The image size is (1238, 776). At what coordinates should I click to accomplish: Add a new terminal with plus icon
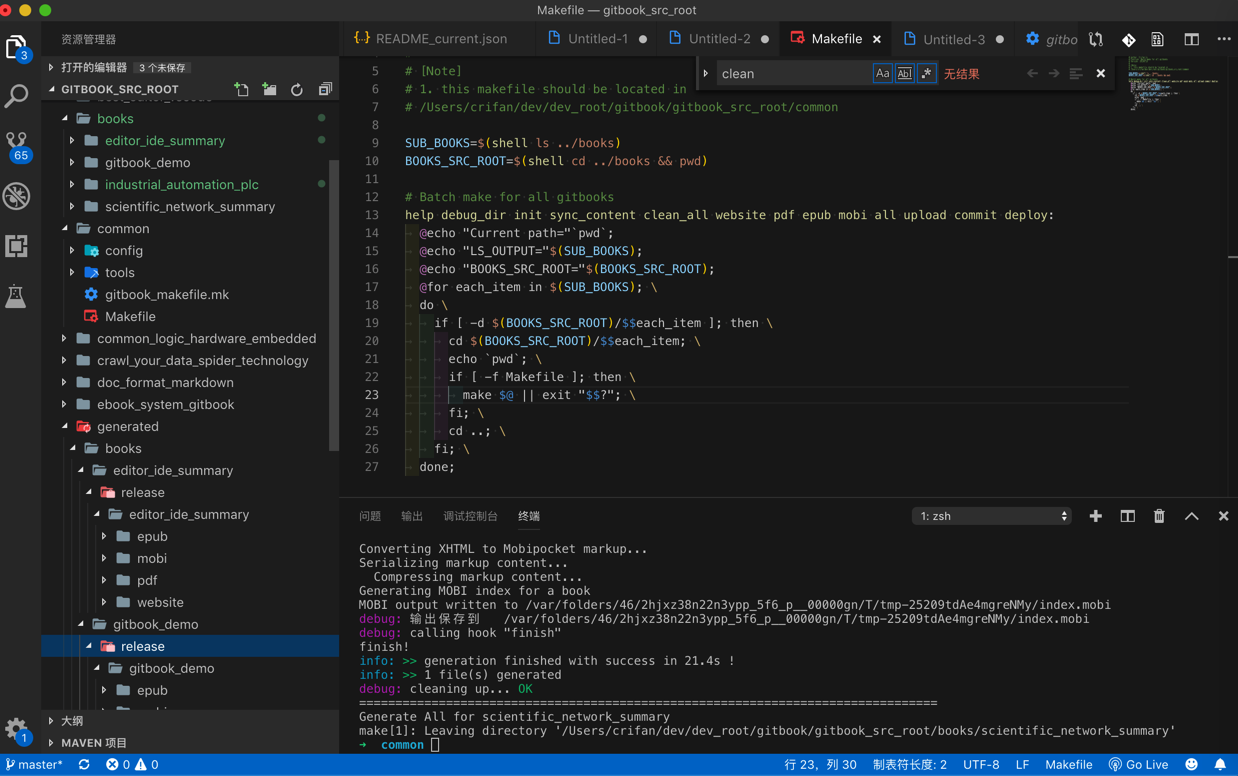1095,516
